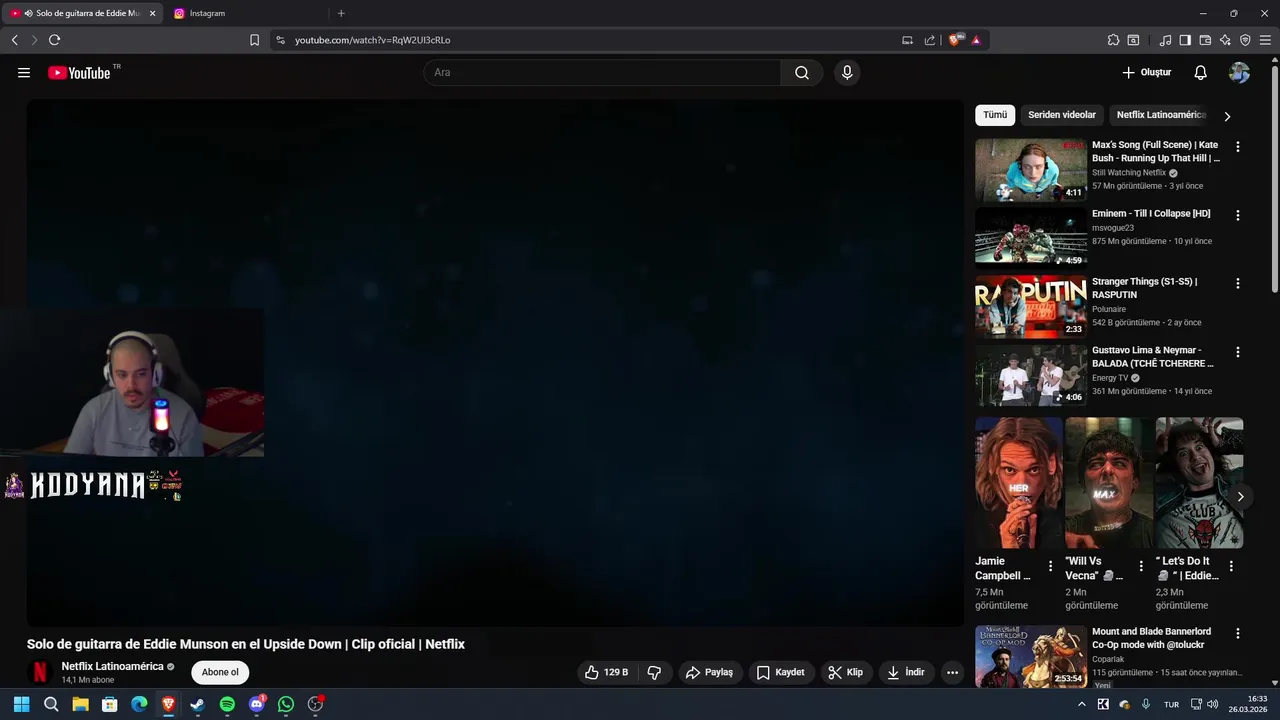The width and height of the screenshot is (1280, 720).
Task: Open Brave Leo AI sparkle icon
Action: click(x=1225, y=40)
